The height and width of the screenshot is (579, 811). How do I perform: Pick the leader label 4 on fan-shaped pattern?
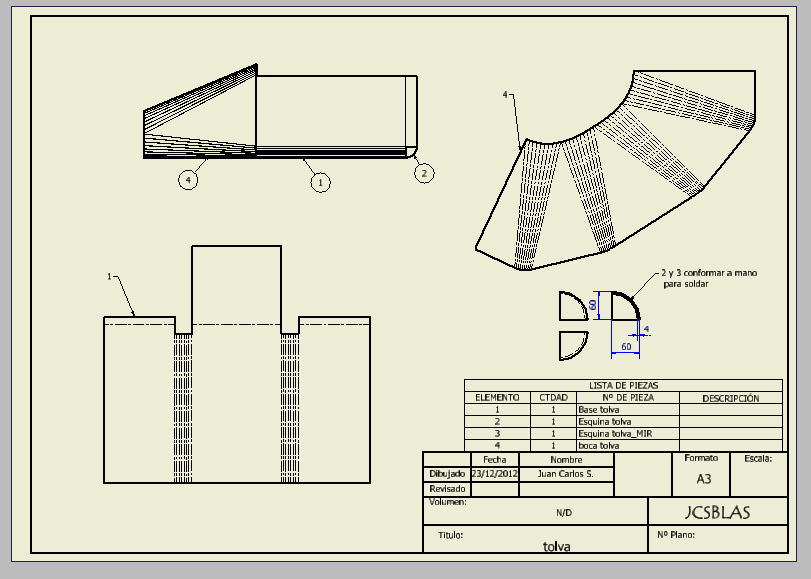506,95
